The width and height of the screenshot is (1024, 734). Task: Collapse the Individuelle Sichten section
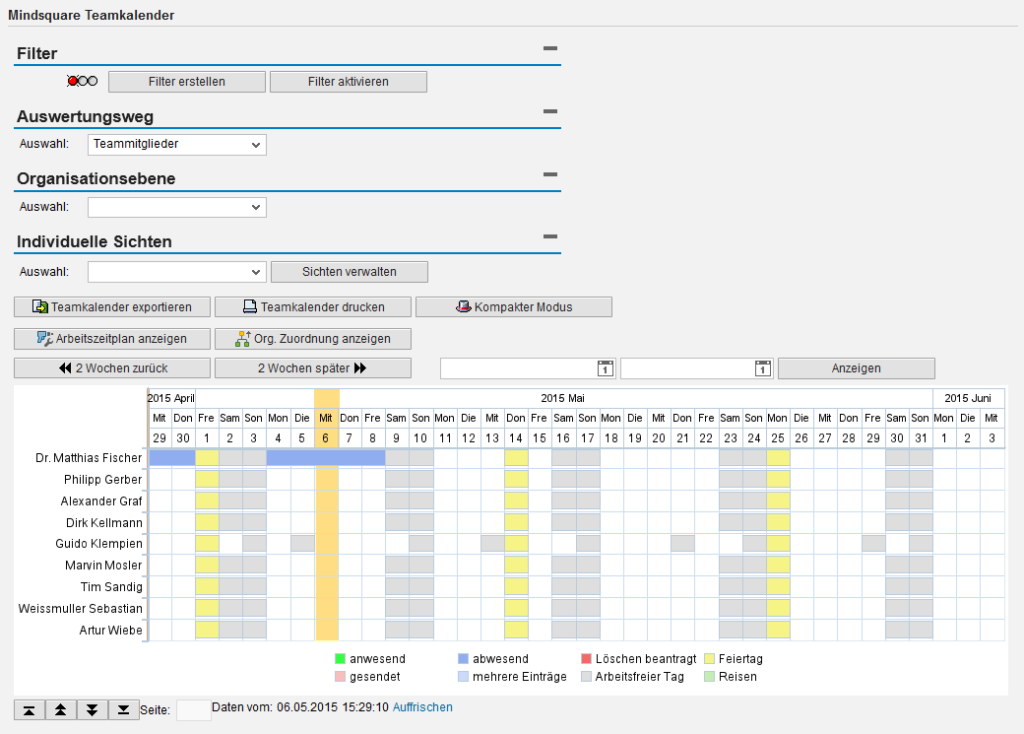[548, 238]
